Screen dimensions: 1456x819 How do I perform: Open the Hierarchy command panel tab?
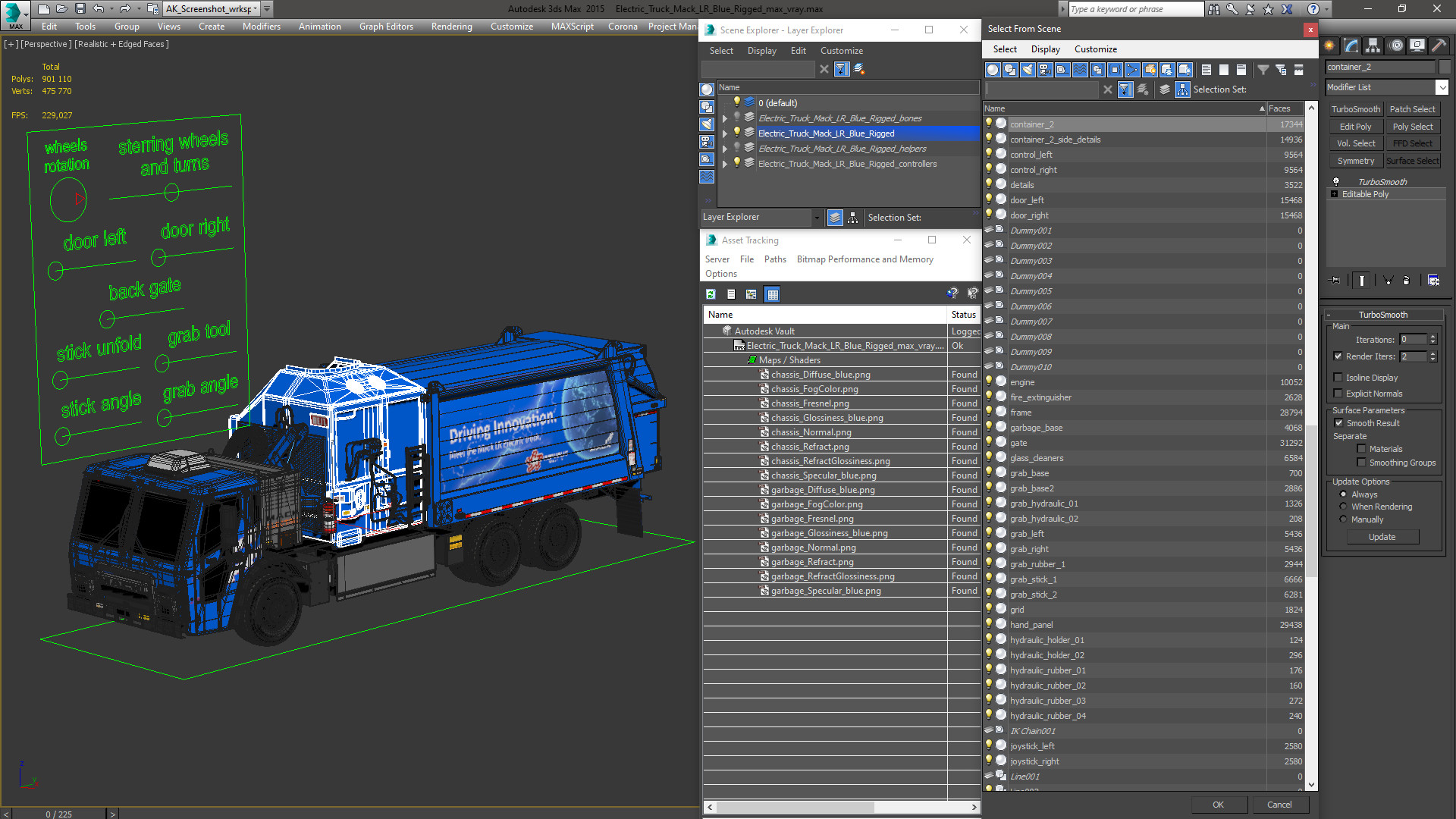click(x=1373, y=45)
